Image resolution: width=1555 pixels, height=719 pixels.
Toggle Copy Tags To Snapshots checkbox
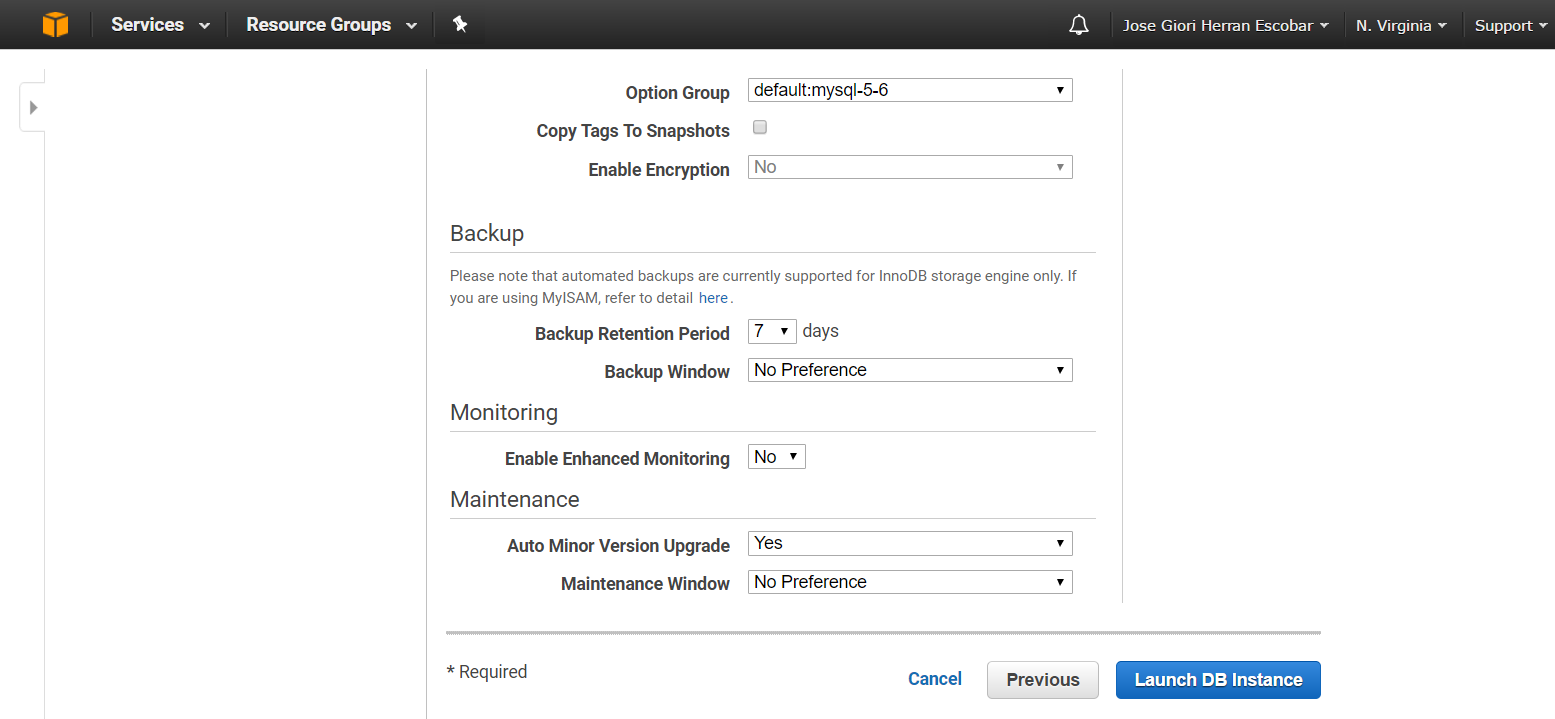point(760,127)
